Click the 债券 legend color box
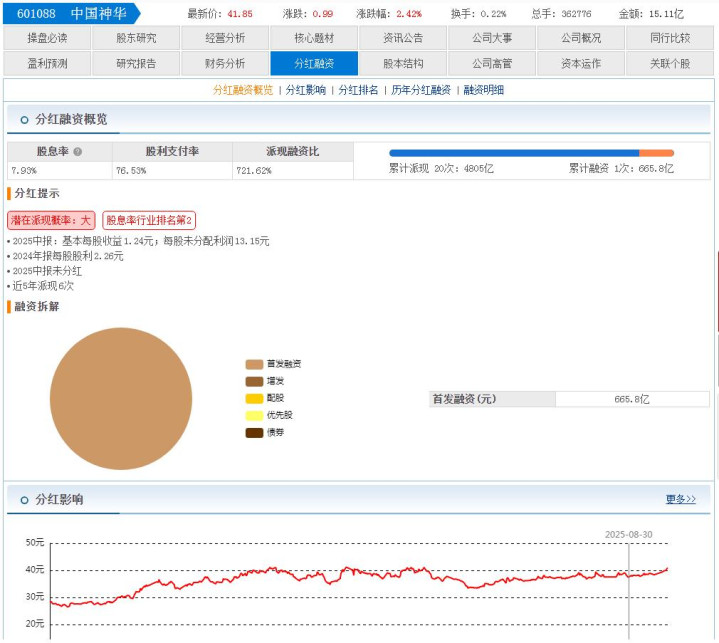The image size is (719, 643). coord(254,433)
